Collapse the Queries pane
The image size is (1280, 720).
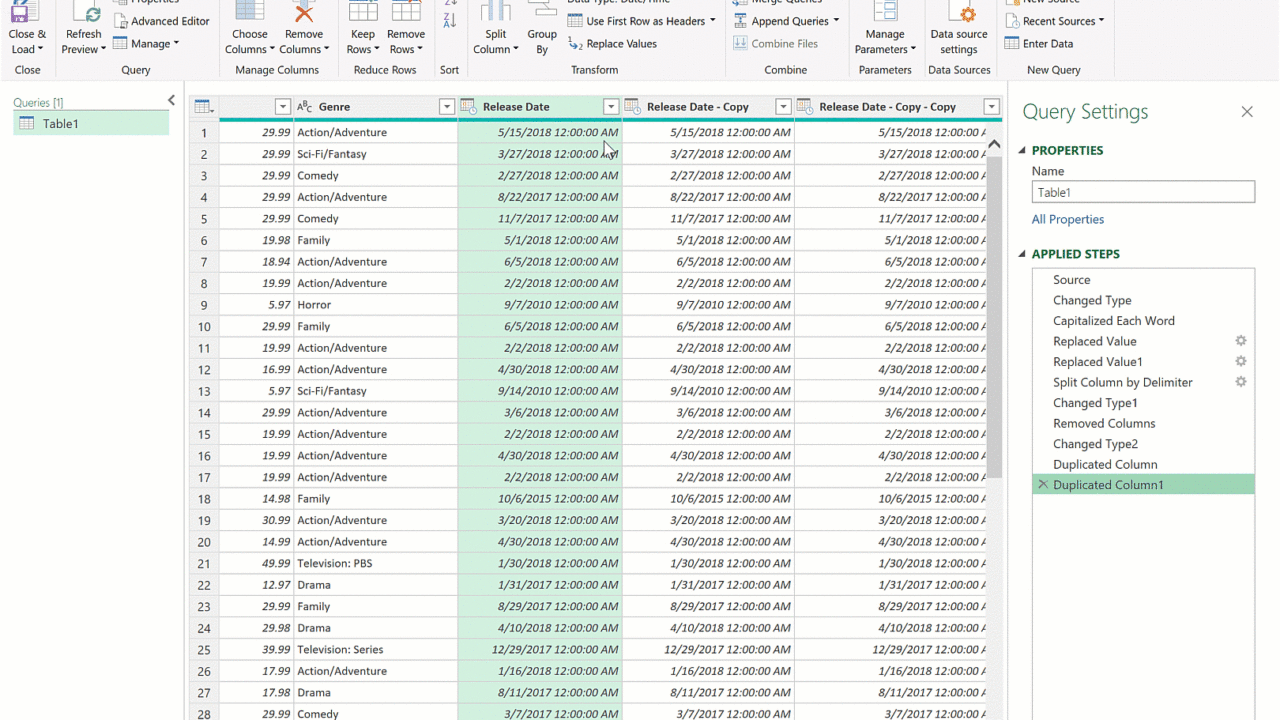[171, 101]
